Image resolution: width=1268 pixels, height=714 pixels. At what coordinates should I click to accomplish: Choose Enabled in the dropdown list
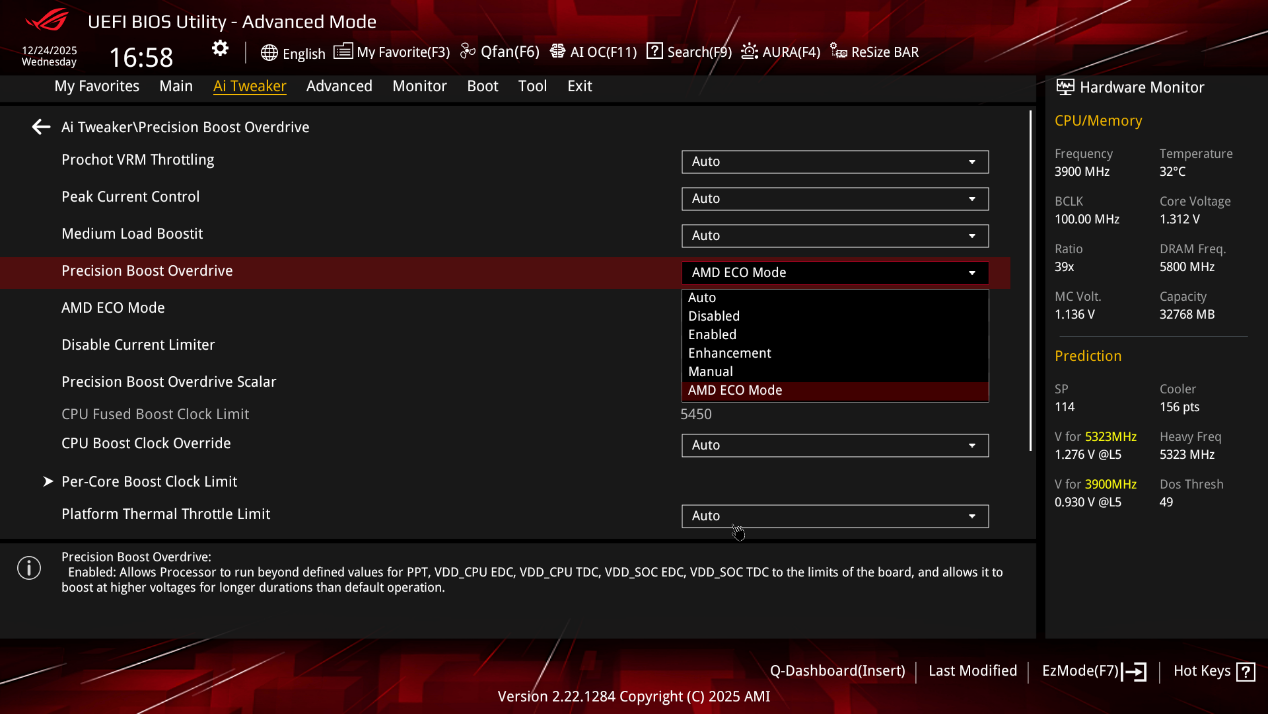coord(835,335)
